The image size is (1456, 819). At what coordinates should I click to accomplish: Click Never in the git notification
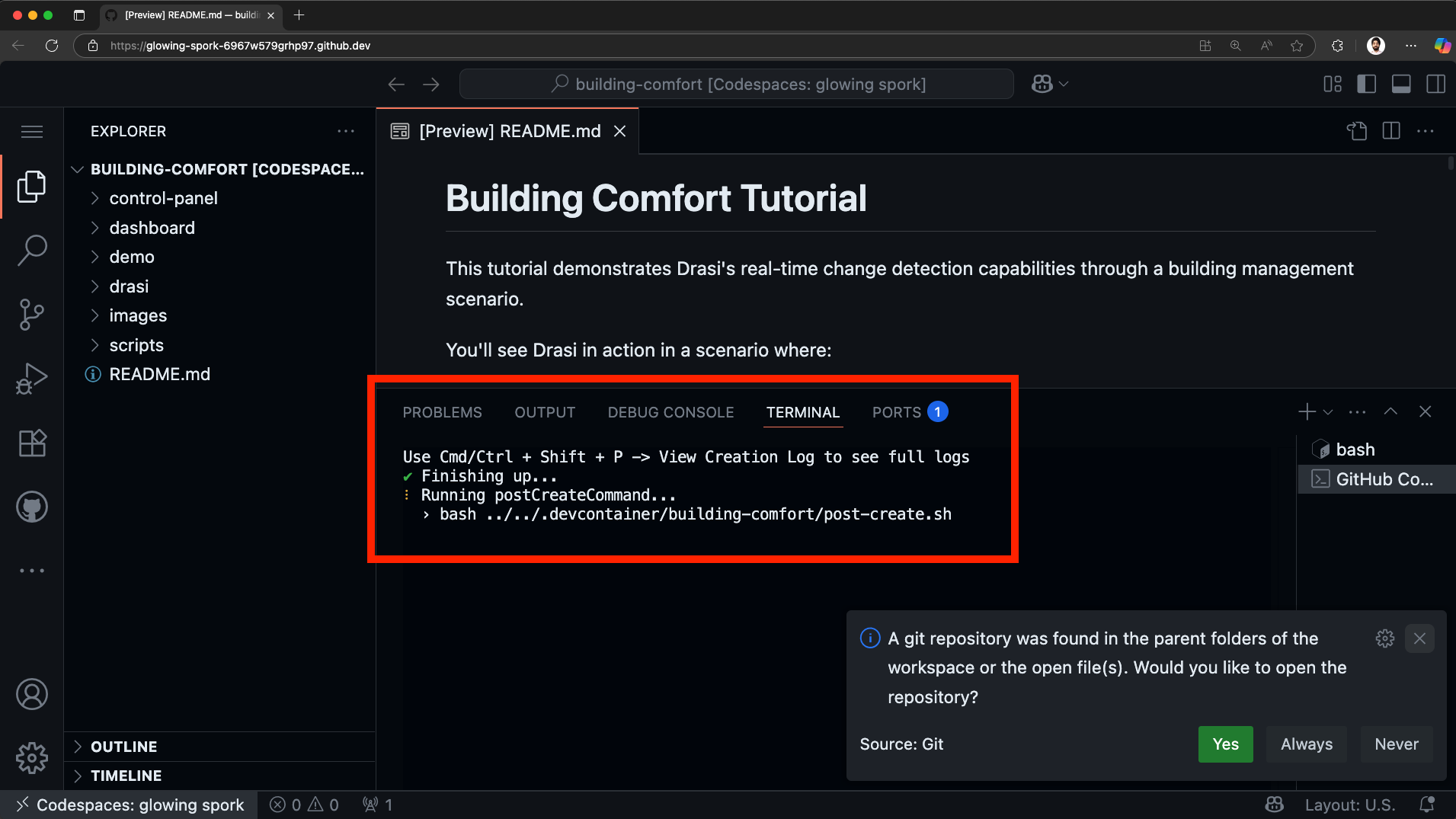pos(1396,744)
